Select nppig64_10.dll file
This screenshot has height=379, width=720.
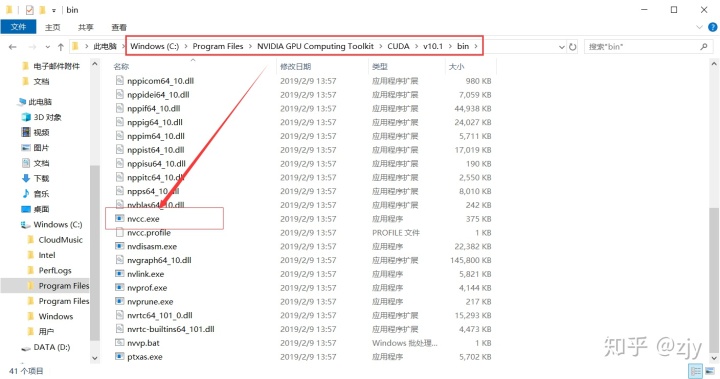click(155, 122)
